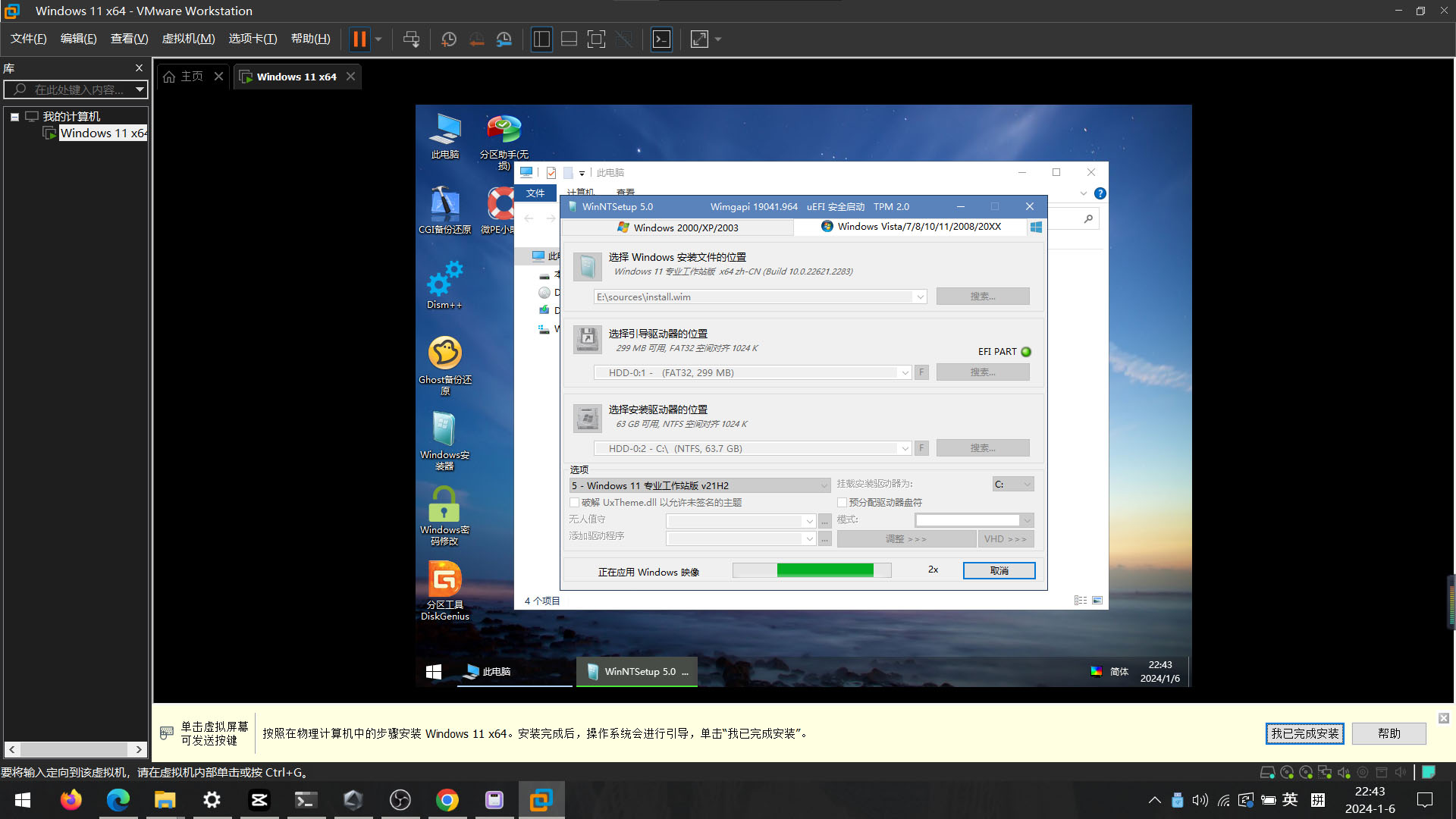Open the mount drive letter C: dropdown

[x=1013, y=485]
